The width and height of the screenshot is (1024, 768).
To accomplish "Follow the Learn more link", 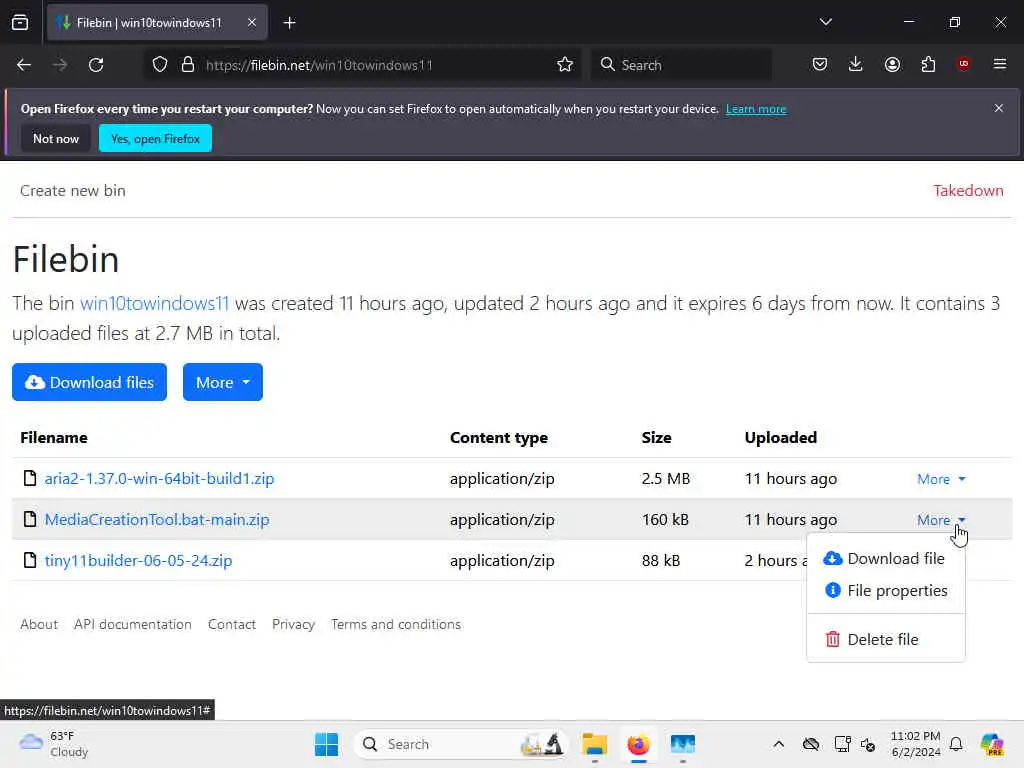I will 756,109.
